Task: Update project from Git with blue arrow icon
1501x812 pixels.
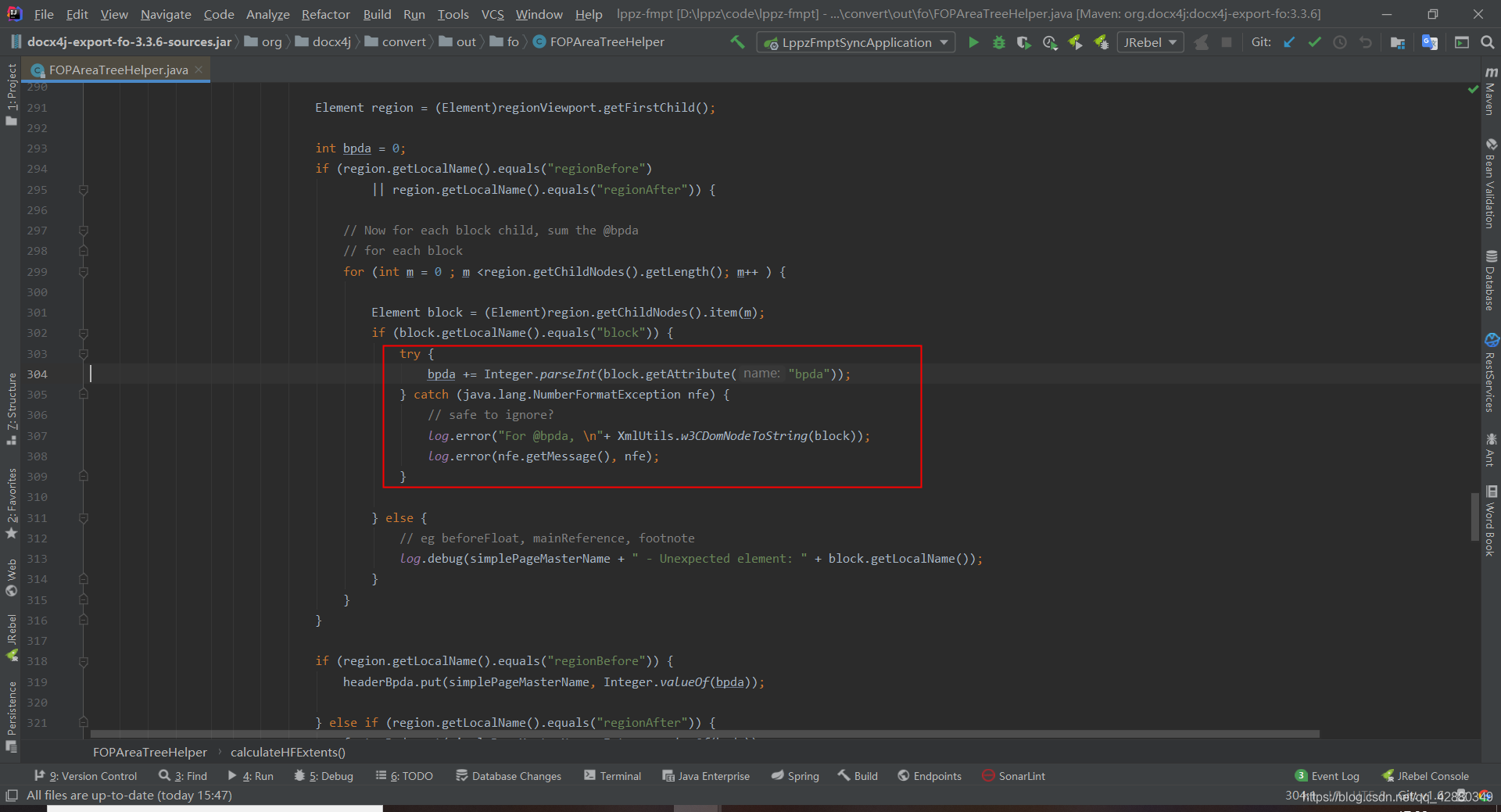Action: coord(1288,42)
